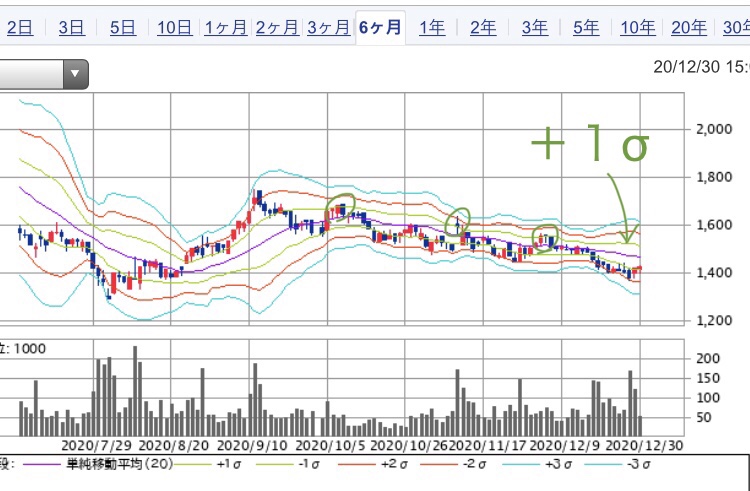The width and height of the screenshot is (750, 491).
Task: Switch to the 3日 range tab
Action: [71, 28]
